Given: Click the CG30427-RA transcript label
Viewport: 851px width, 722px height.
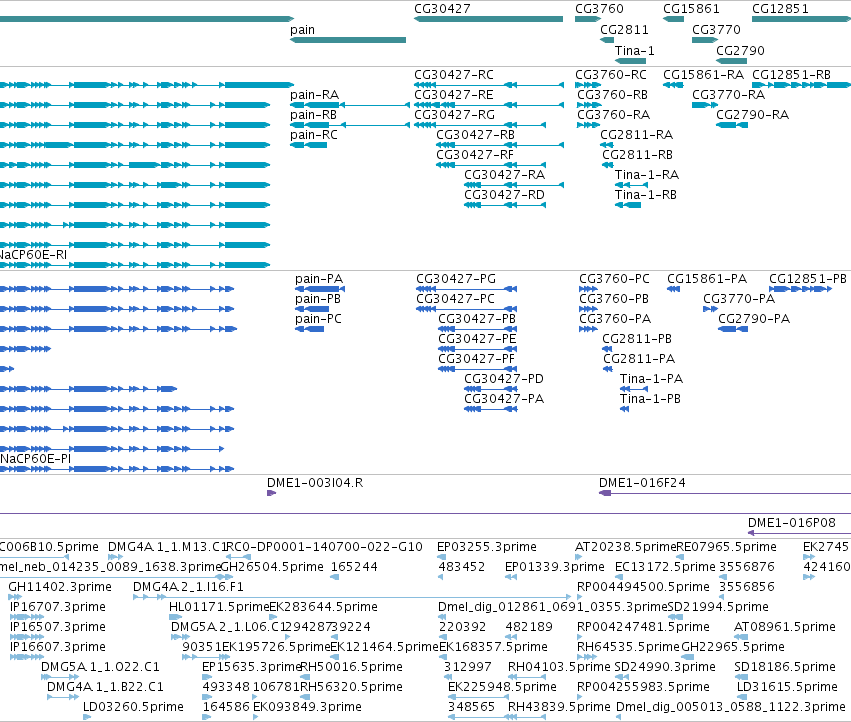Looking at the screenshot, I should (x=504, y=175).
